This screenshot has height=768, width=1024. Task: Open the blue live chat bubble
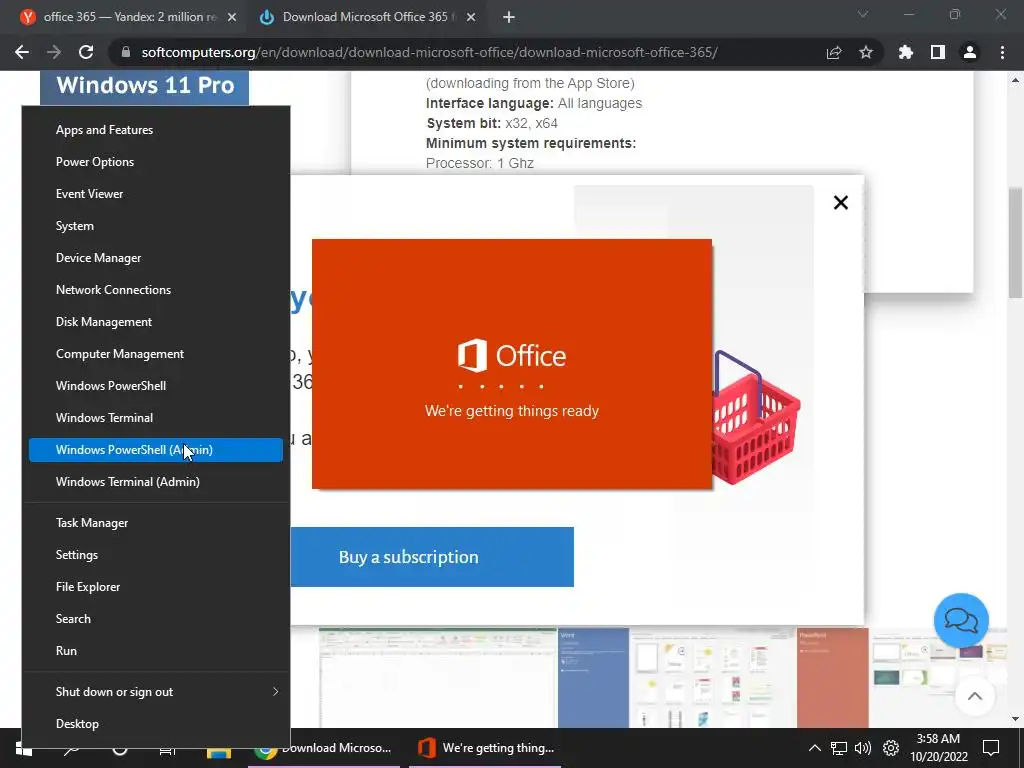click(x=961, y=620)
